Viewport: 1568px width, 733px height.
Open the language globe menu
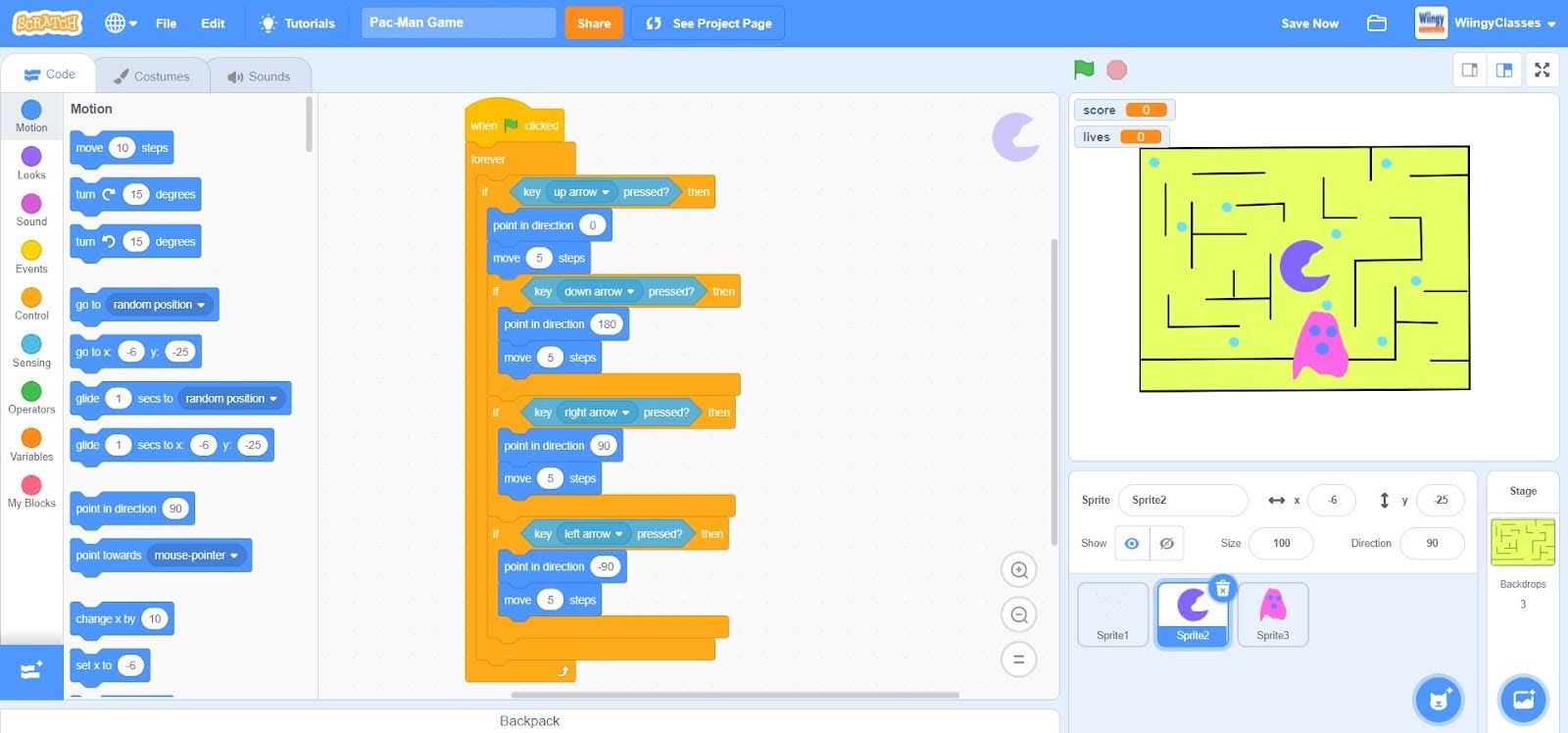click(x=121, y=23)
